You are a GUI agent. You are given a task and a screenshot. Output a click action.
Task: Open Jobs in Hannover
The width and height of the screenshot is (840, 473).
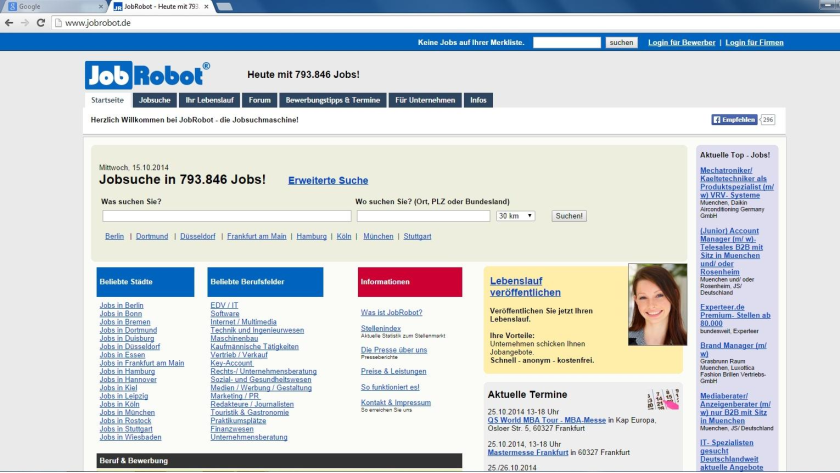coord(128,379)
